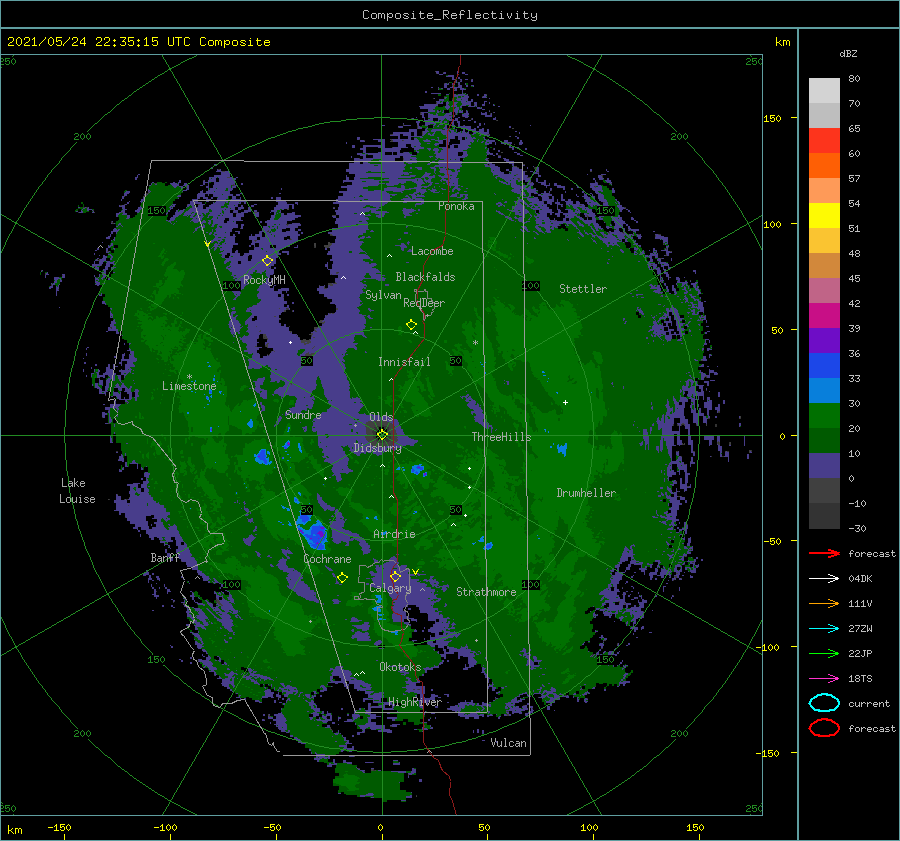Click the Lake Louise label
900x841 pixels.
(77, 491)
